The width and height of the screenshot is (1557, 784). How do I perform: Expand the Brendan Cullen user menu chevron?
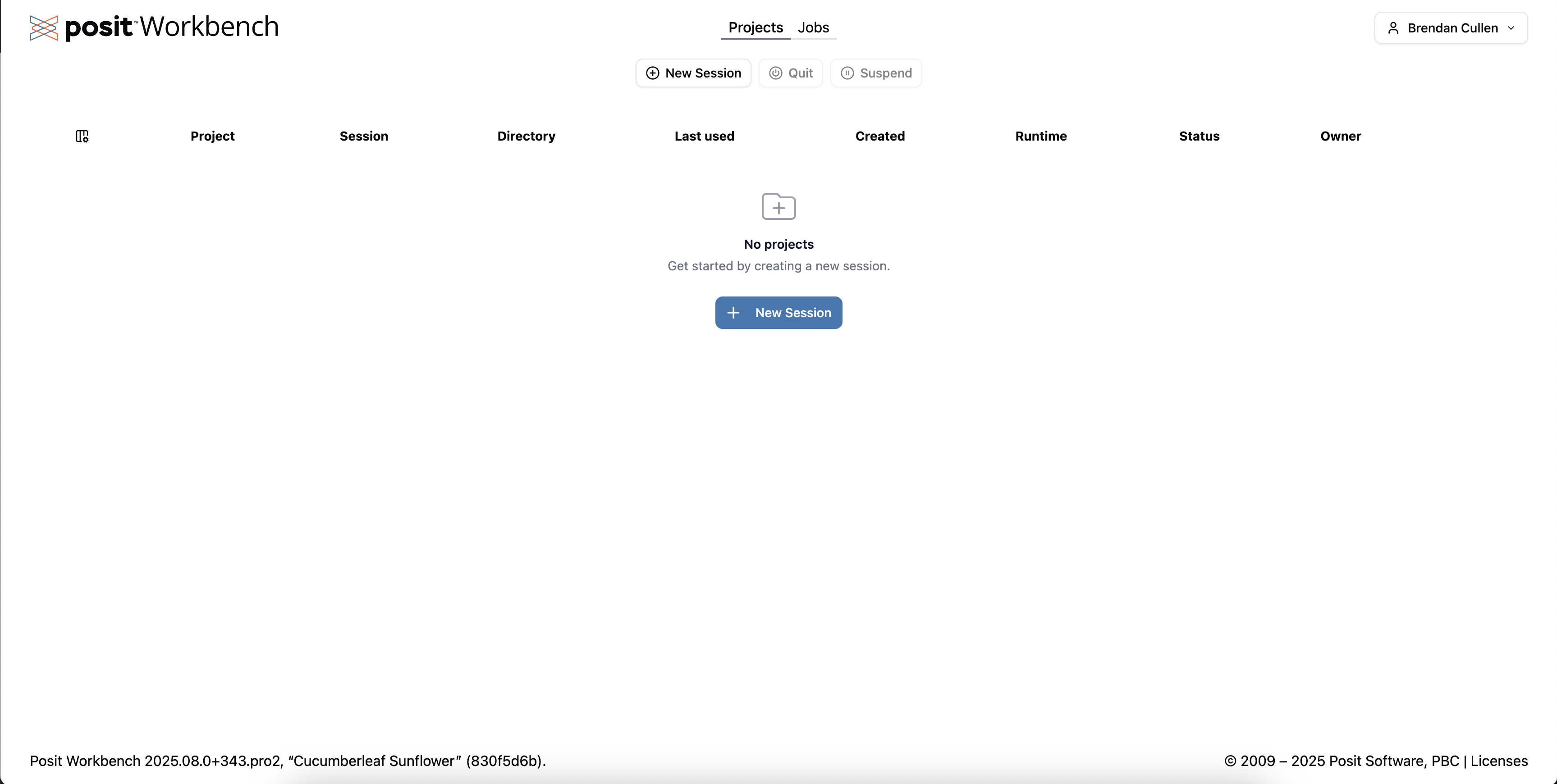(1511, 28)
